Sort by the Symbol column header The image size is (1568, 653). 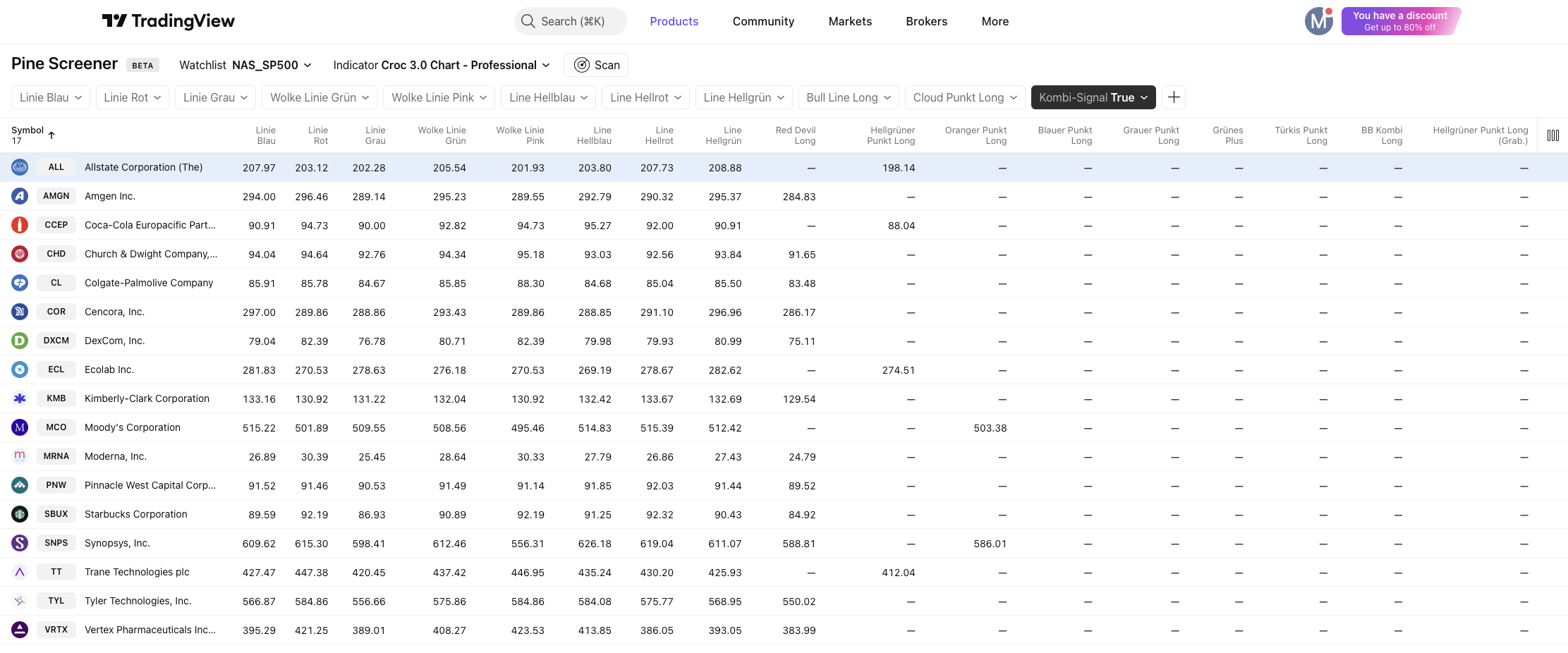coord(28,130)
